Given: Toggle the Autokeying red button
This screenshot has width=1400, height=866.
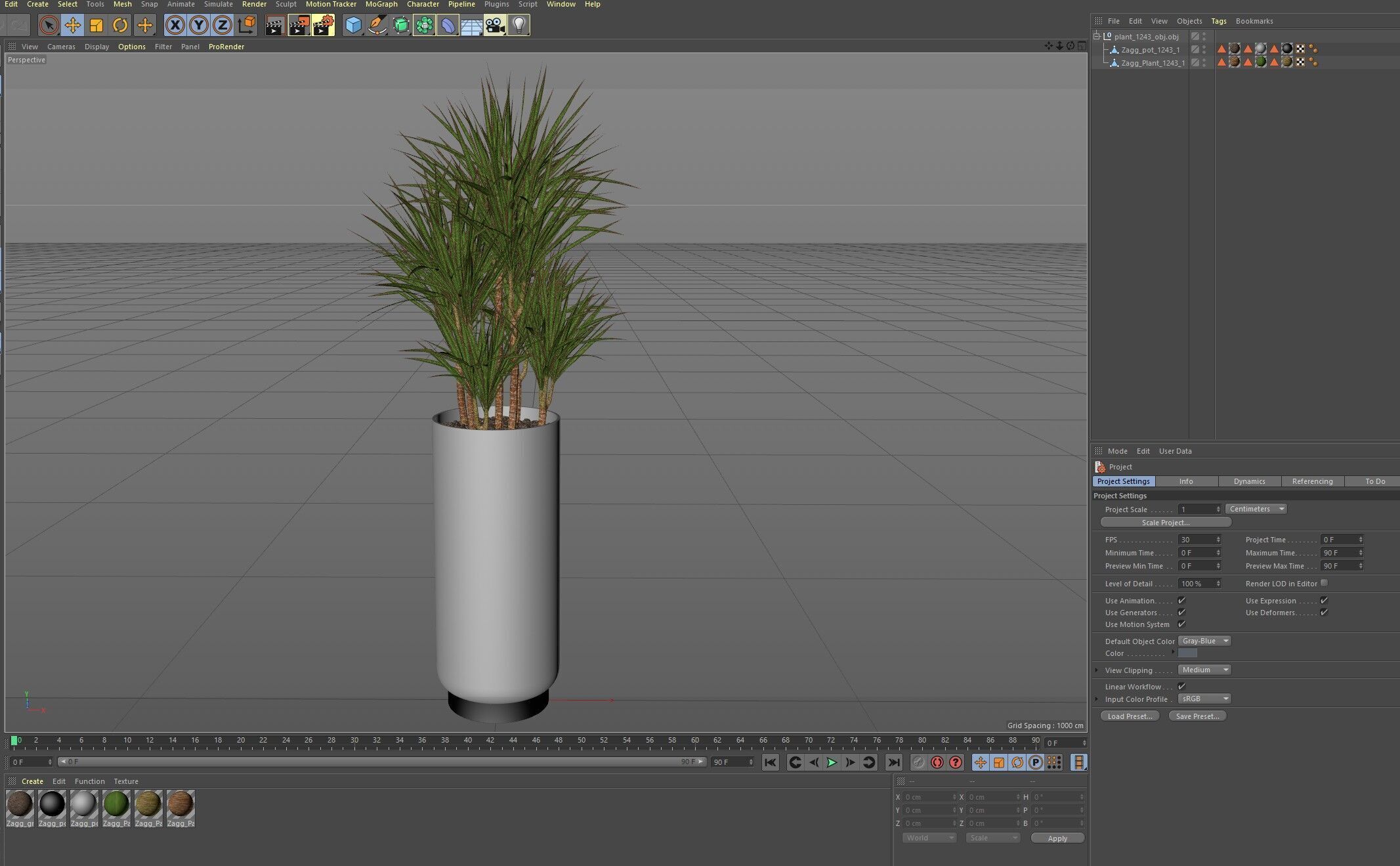Looking at the screenshot, I should click(937, 762).
